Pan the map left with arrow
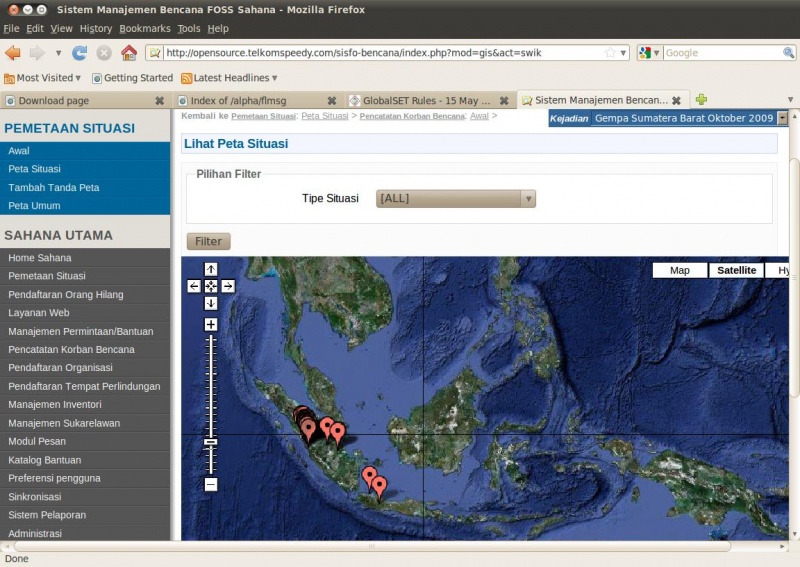Viewport: 800px width, 567px height. click(x=194, y=286)
